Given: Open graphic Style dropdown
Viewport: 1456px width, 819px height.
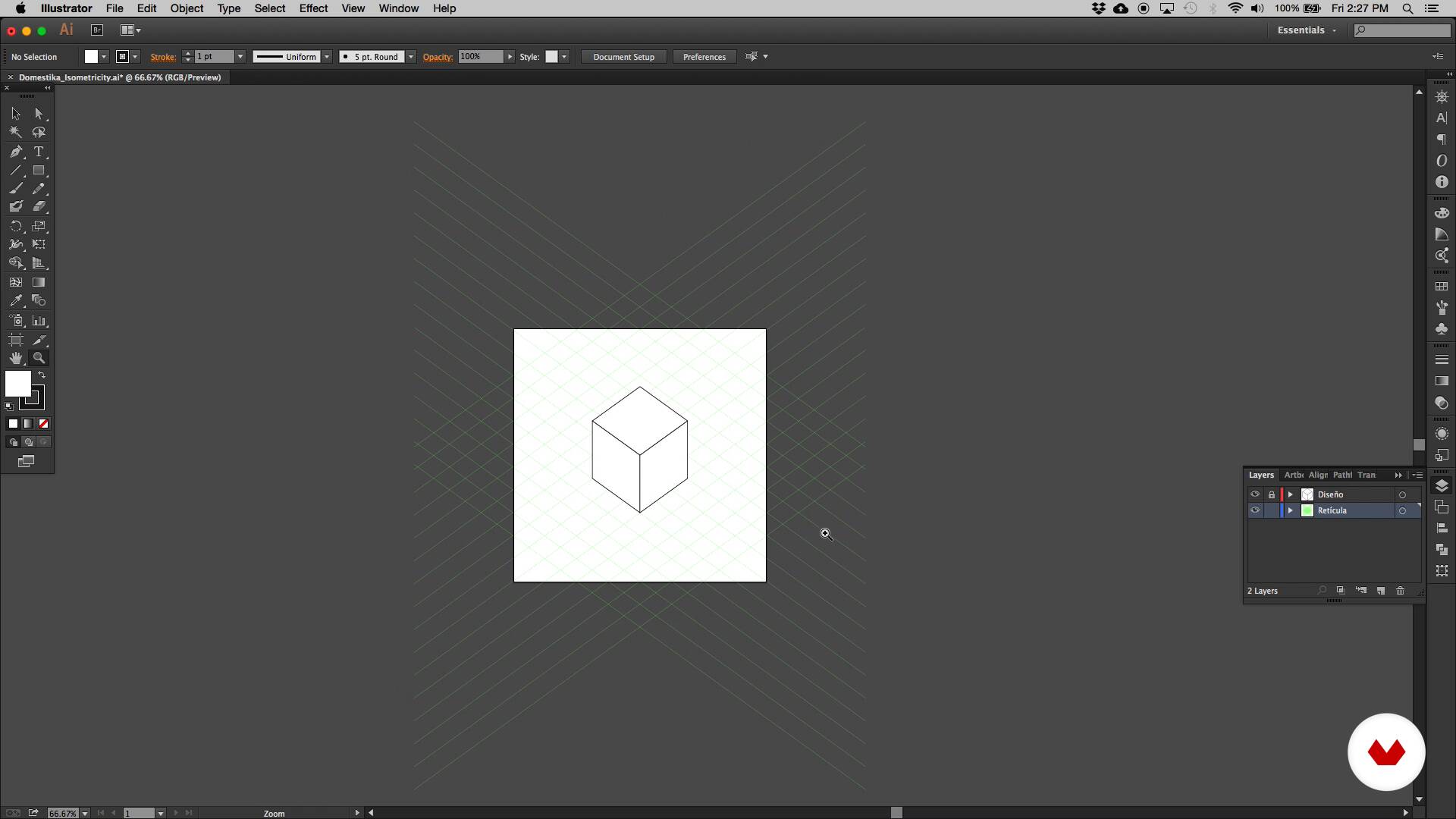Looking at the screenshot, I should coord(564,57).
